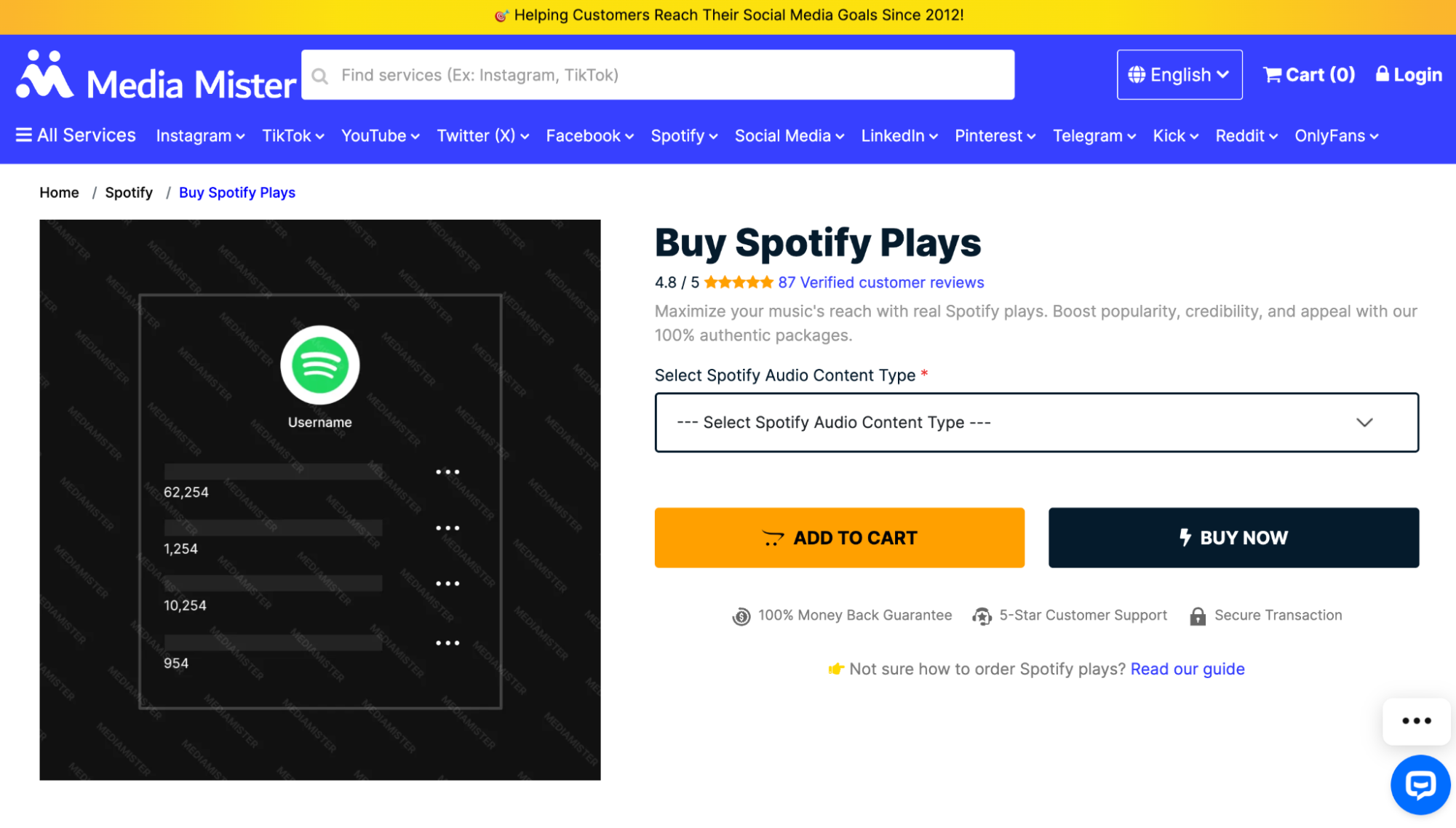The height and width of the screenshot is (828, 1456).
Task: Click the Spotify logo in product image
Action: tap(320, 365)
